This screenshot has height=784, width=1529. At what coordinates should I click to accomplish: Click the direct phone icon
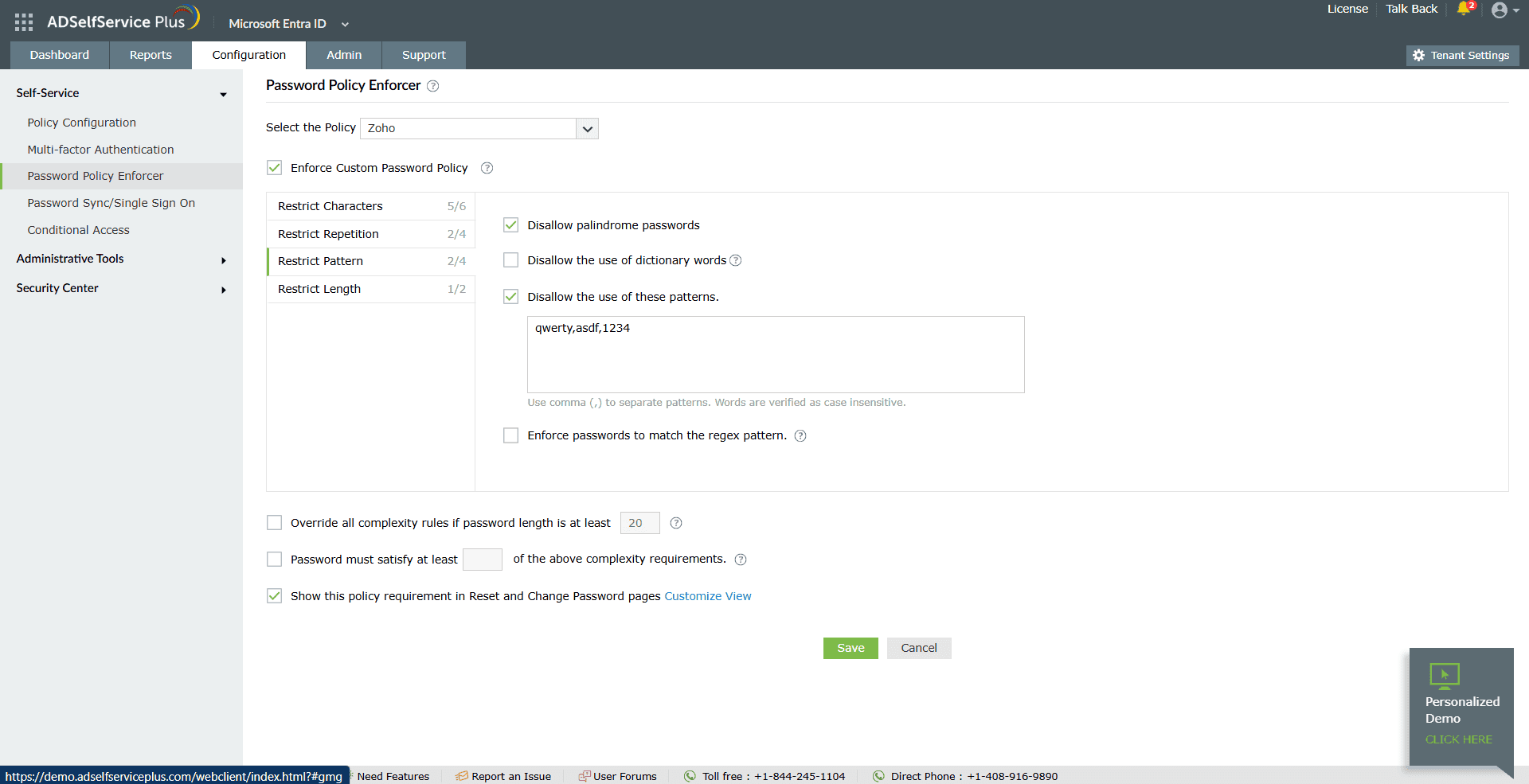[878, 776]
